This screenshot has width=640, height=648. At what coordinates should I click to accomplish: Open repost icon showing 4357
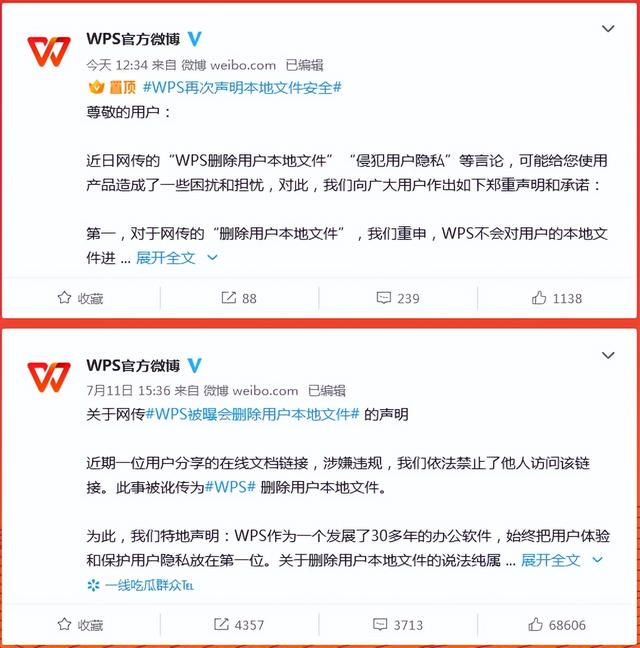coord(221,624)
